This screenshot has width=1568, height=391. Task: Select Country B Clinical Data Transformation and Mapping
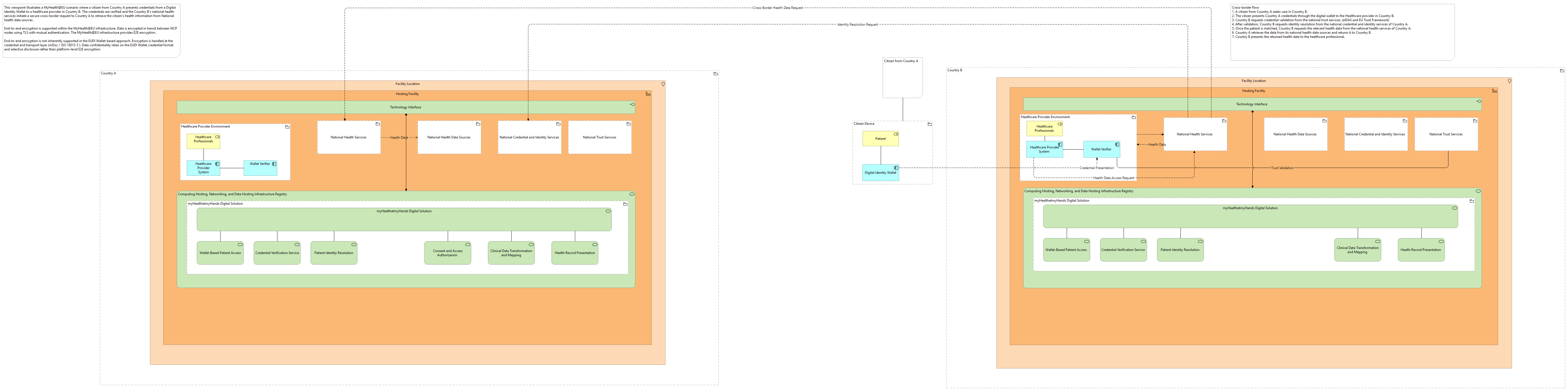pos(1358,250)
